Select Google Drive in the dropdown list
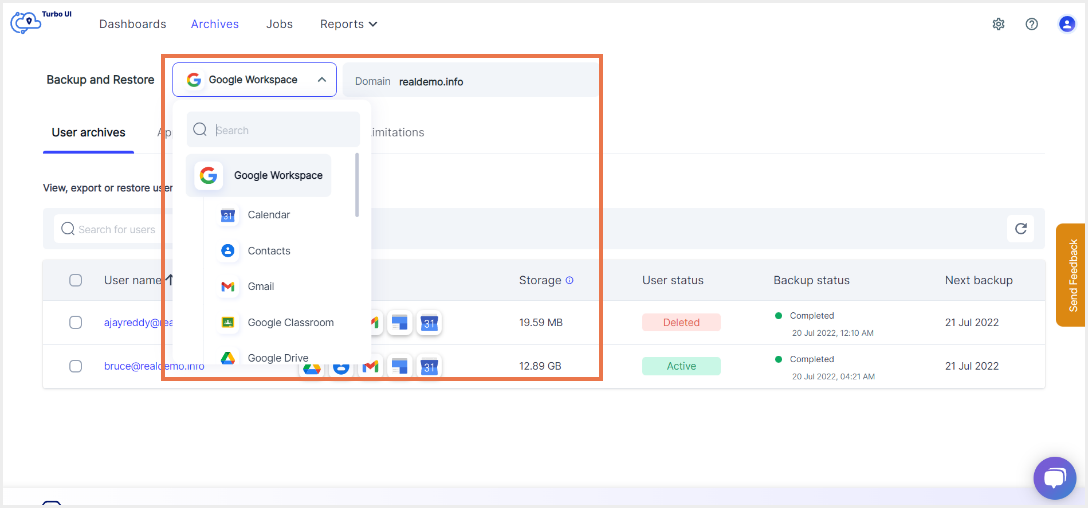1088x508 pixels. [x=278, y=358]
